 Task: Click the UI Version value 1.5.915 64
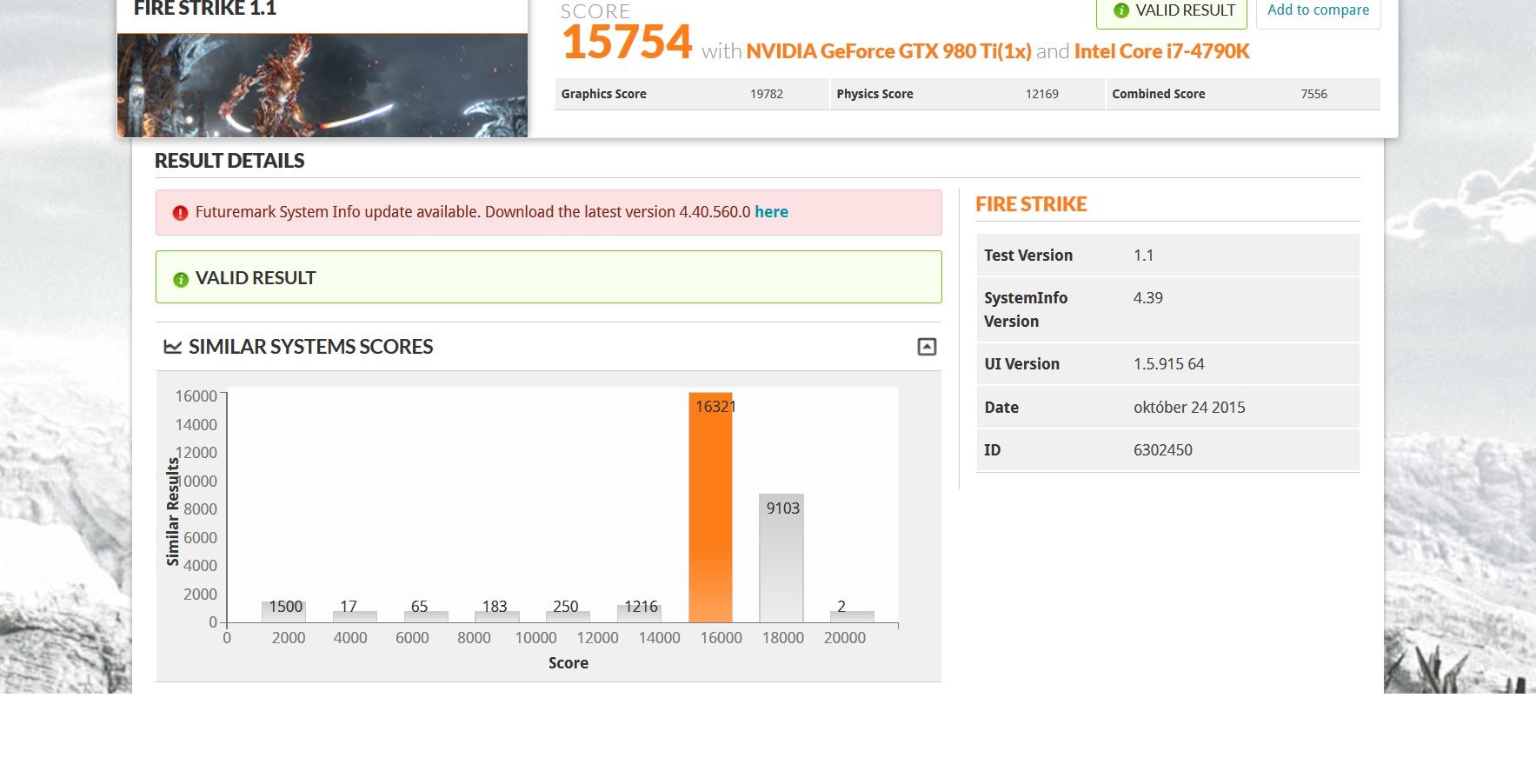1168,364
